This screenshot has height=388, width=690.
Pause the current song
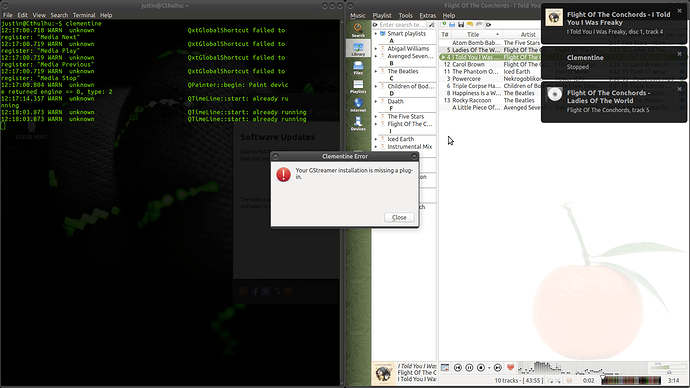469,367
